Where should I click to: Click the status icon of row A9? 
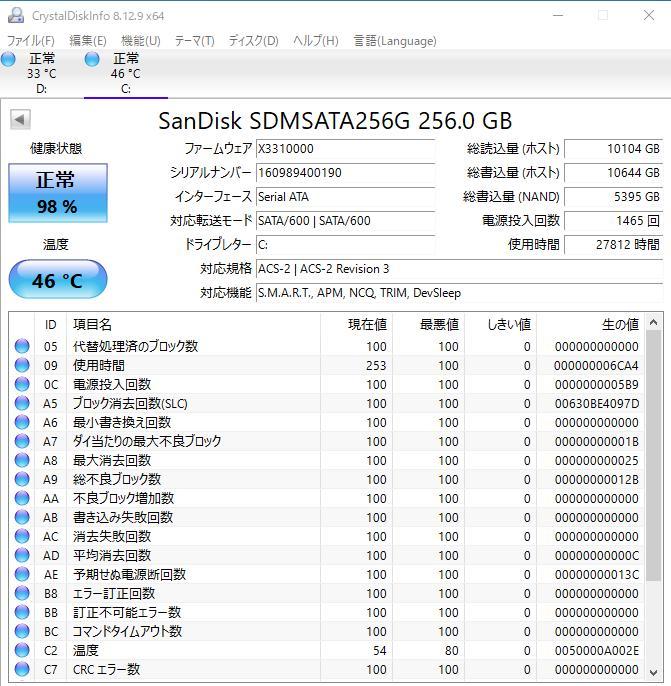[22, 480]
